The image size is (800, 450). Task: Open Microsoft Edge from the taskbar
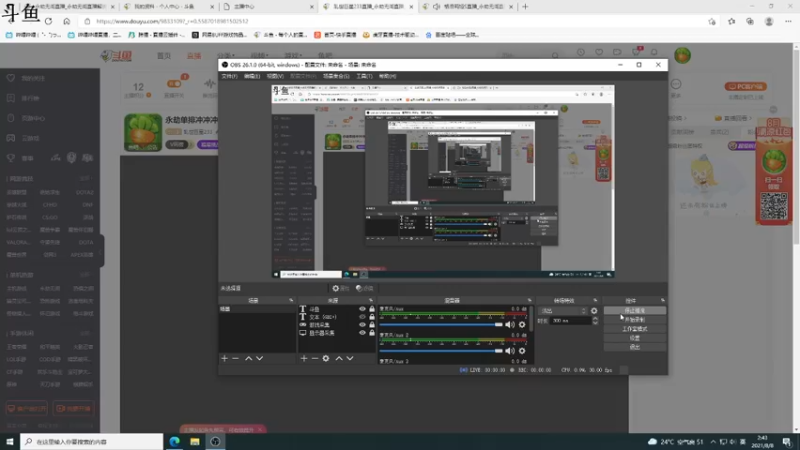(174, 441)
